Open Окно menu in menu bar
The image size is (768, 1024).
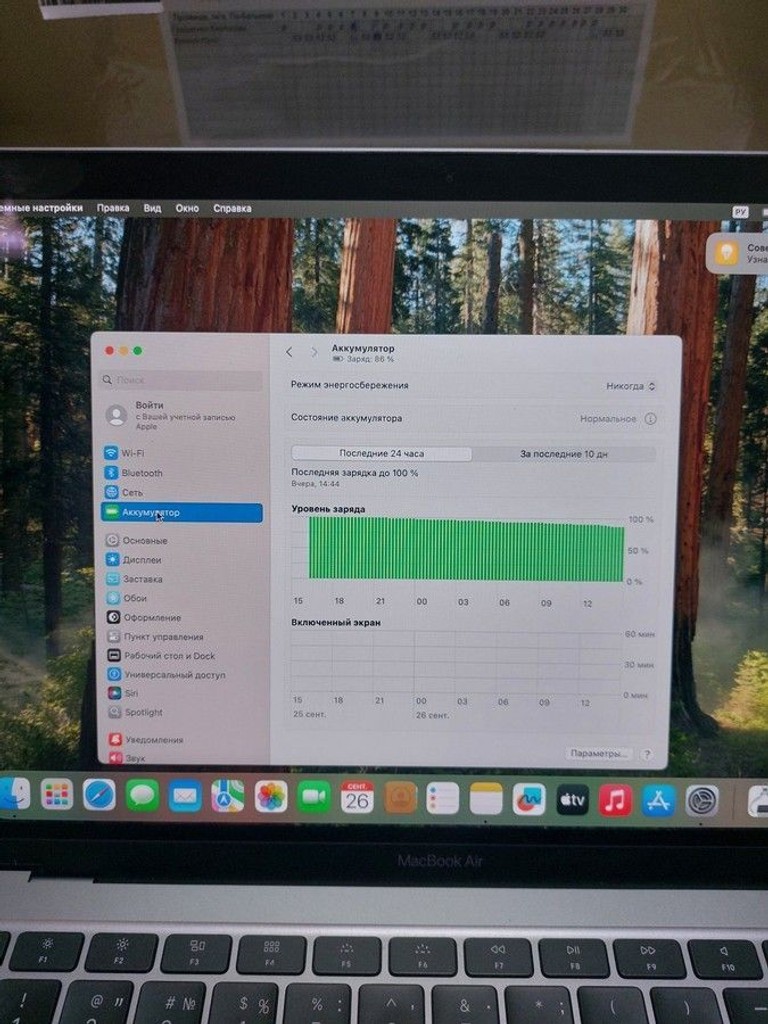pos(187,208)
